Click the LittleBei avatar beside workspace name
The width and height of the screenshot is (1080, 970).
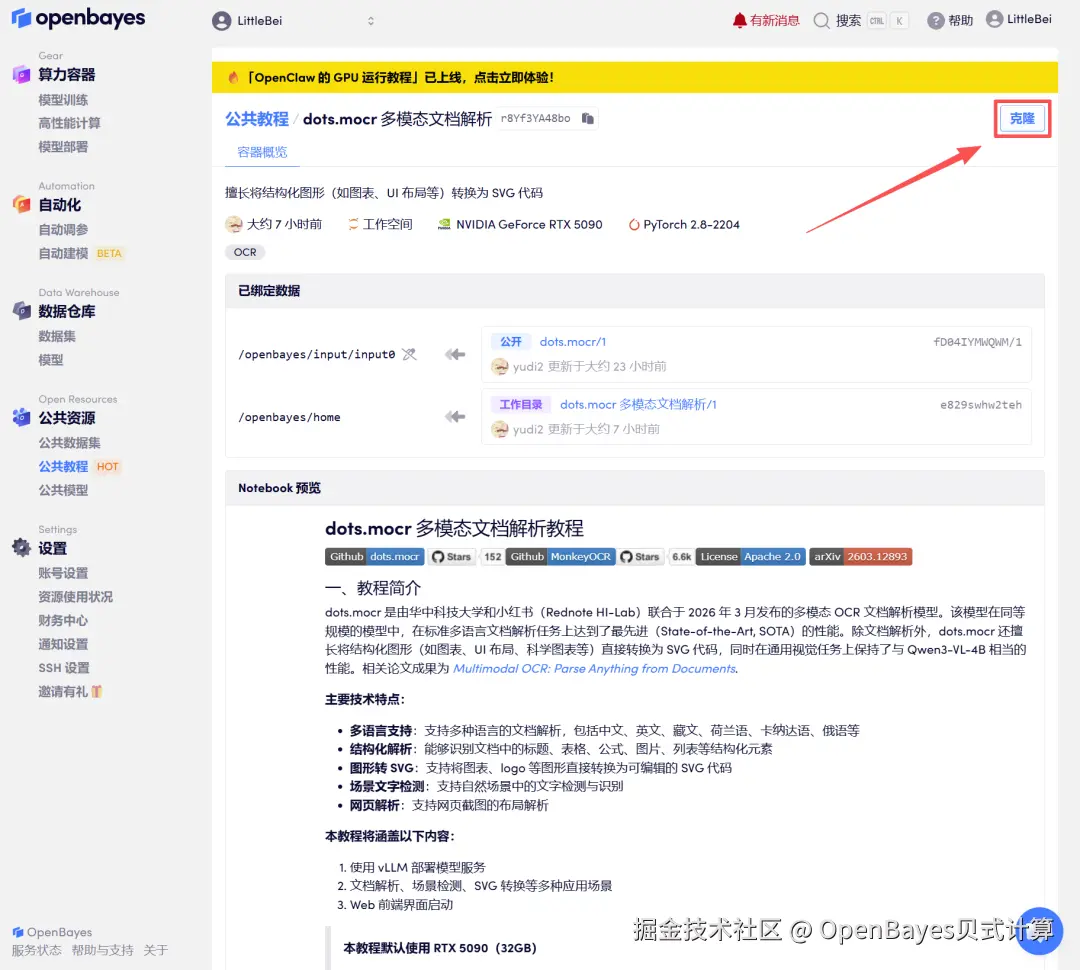(222, 21)
